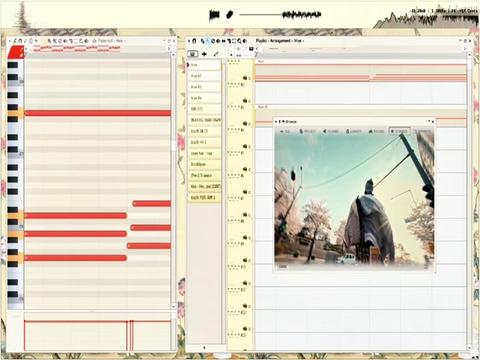Viewport: 480px width, 360px height.
Task: Click Piano roll vertical scrollbar down arrow
Action: 173,306
